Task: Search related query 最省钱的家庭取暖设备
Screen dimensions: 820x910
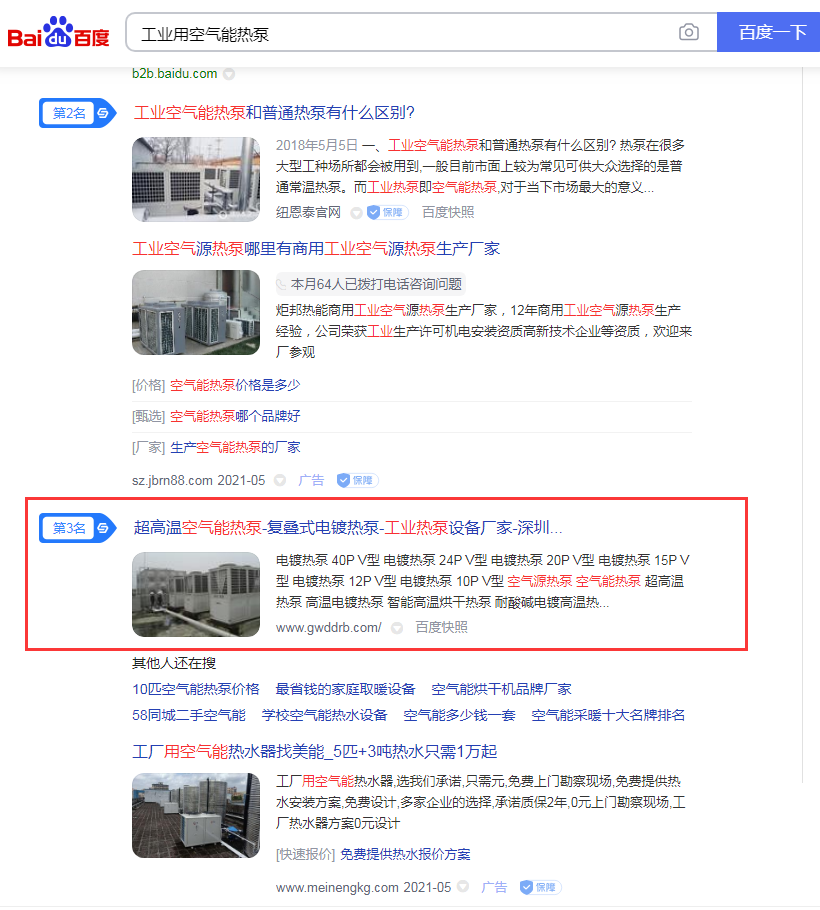Action: click(x=345, y=689)
